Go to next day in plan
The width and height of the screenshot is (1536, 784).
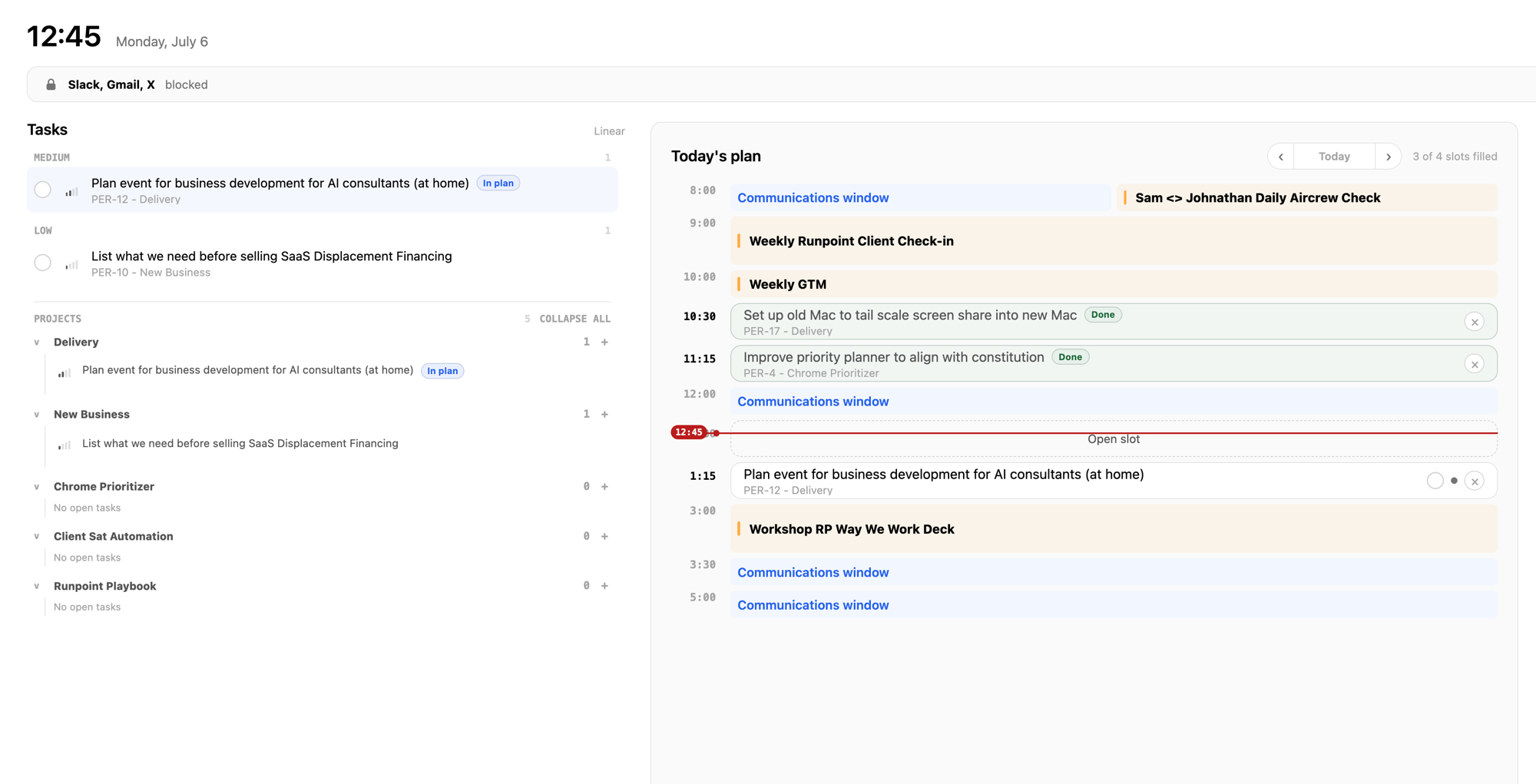pos(1388,157)
